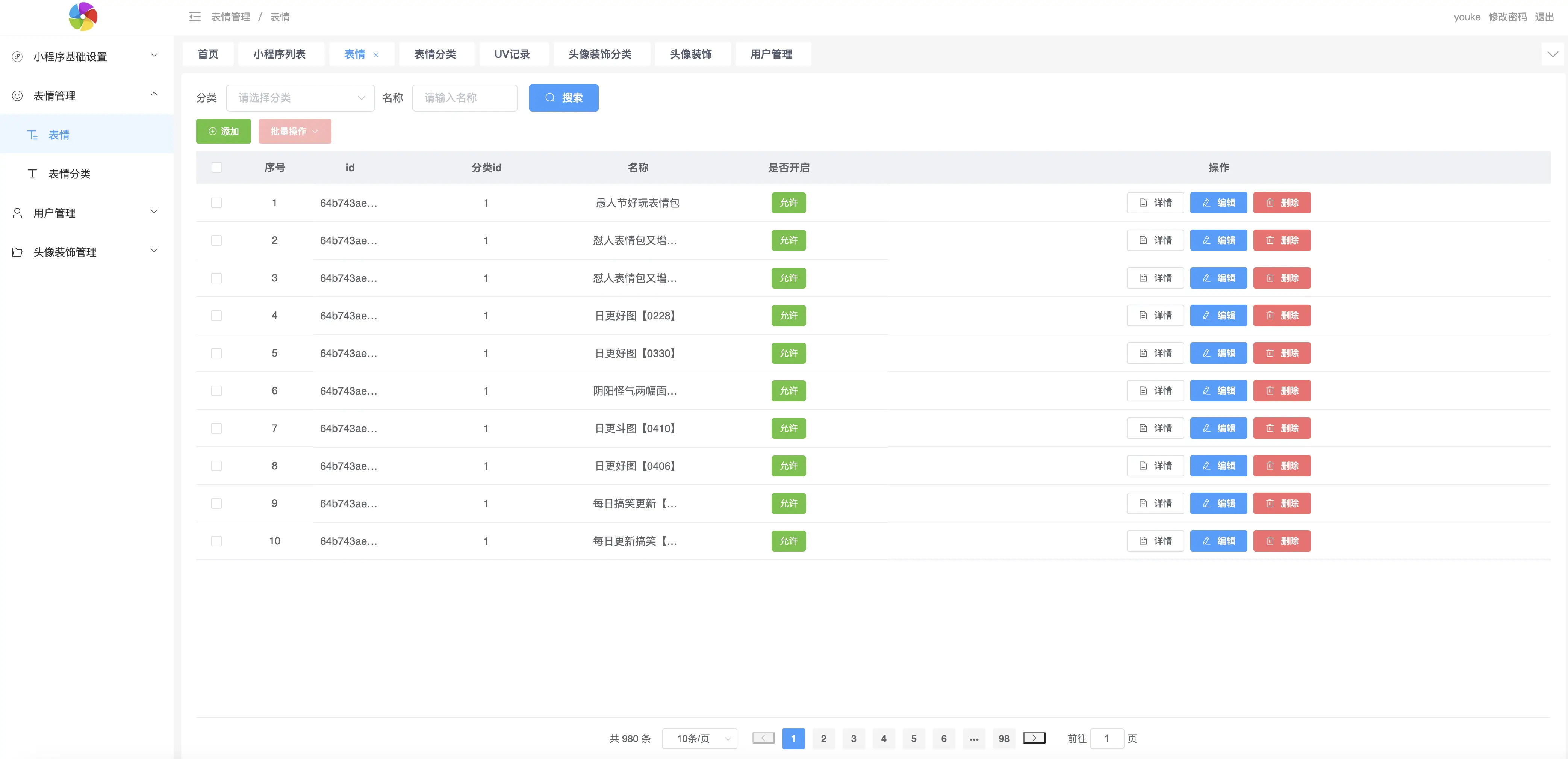Check the checkbox for row 2
The width and height of the screenshot is (1568, 759).
pos(217,240)
